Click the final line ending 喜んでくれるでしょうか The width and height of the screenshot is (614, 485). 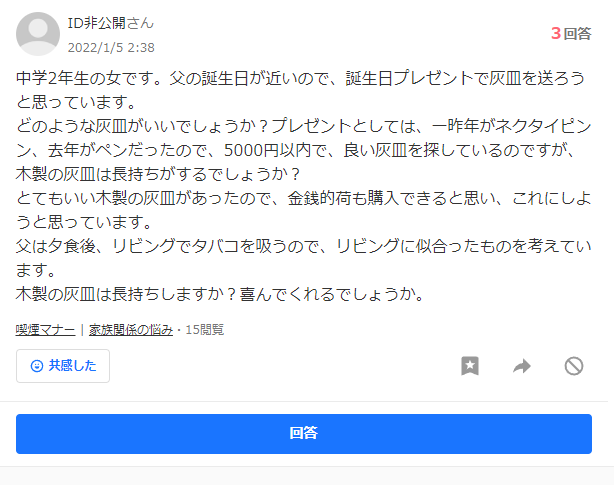pos(220,294)
